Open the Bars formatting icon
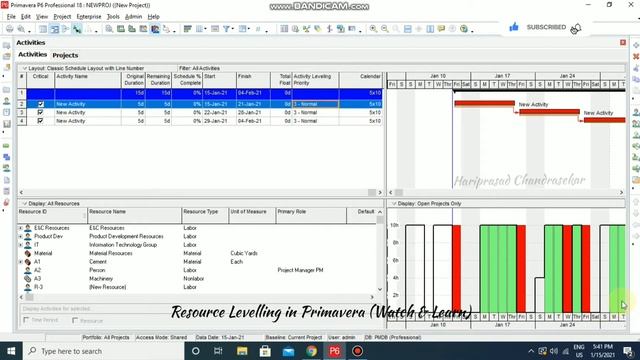Image resolution: width=640 pixels, height=360 pixels. coord(188,29)
